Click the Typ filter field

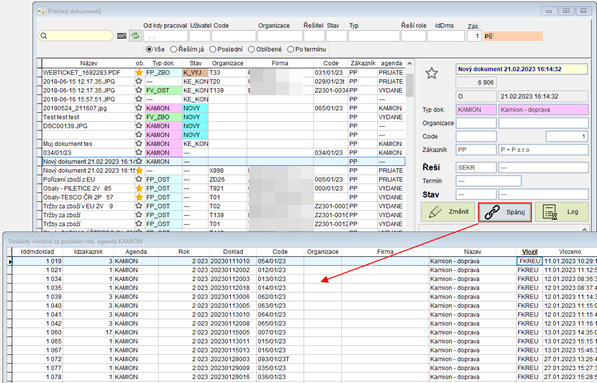click(374, 36)
